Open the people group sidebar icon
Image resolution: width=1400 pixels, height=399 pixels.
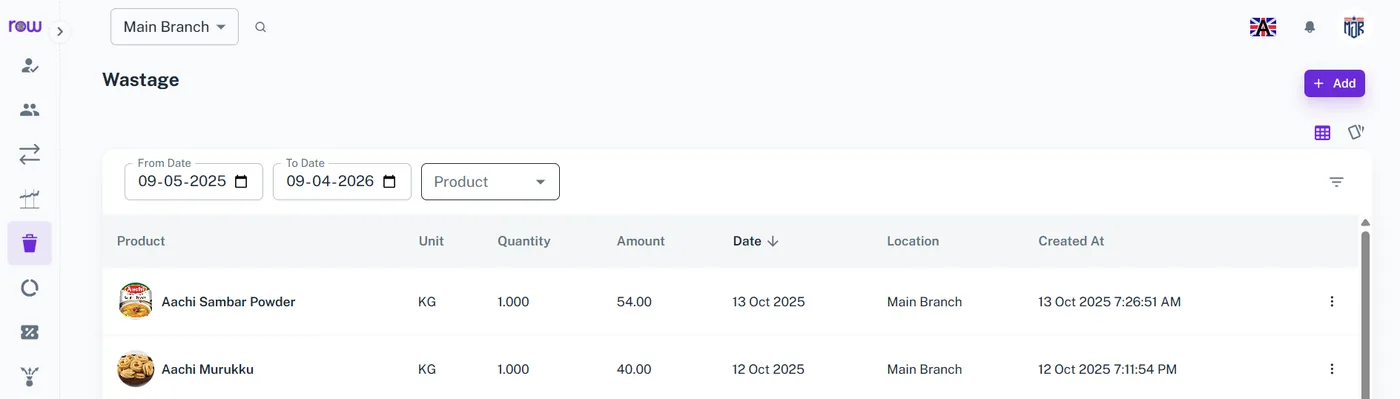click(x=29, y=110)
